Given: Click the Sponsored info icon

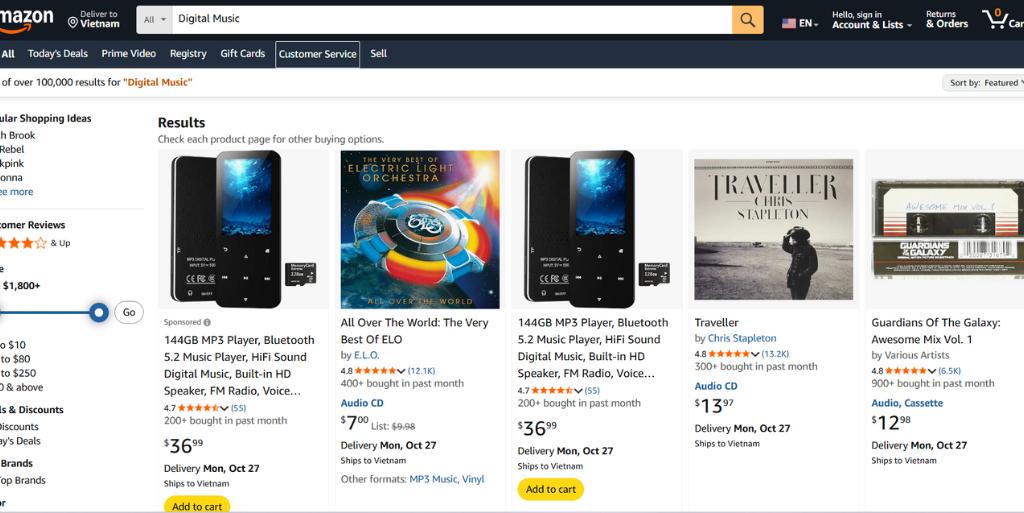Looking at the screenshot, I should click(x=207, y=323).
